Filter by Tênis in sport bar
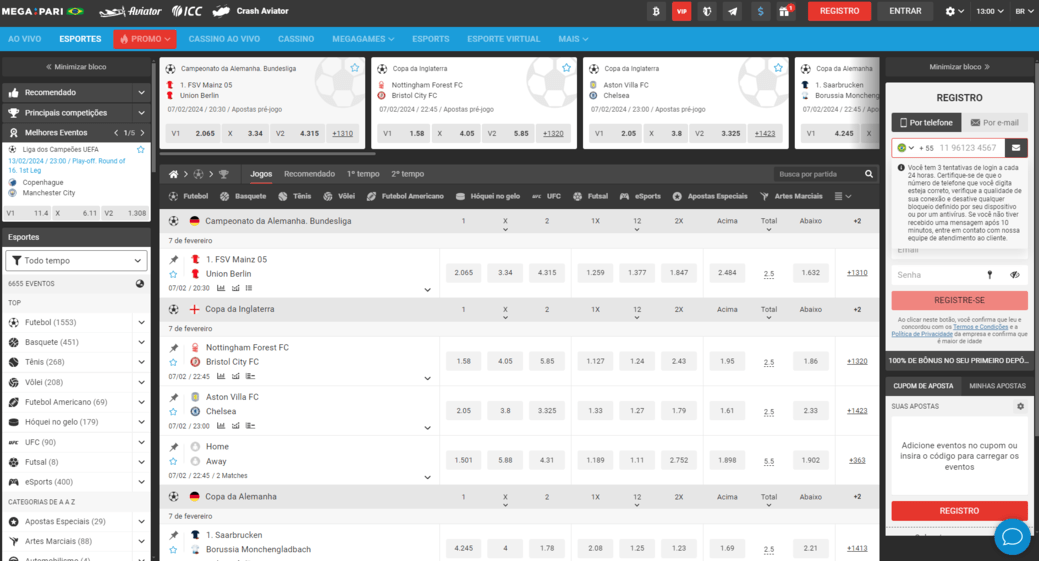The height and width of the screenshot is (561, 1039). 294,196
